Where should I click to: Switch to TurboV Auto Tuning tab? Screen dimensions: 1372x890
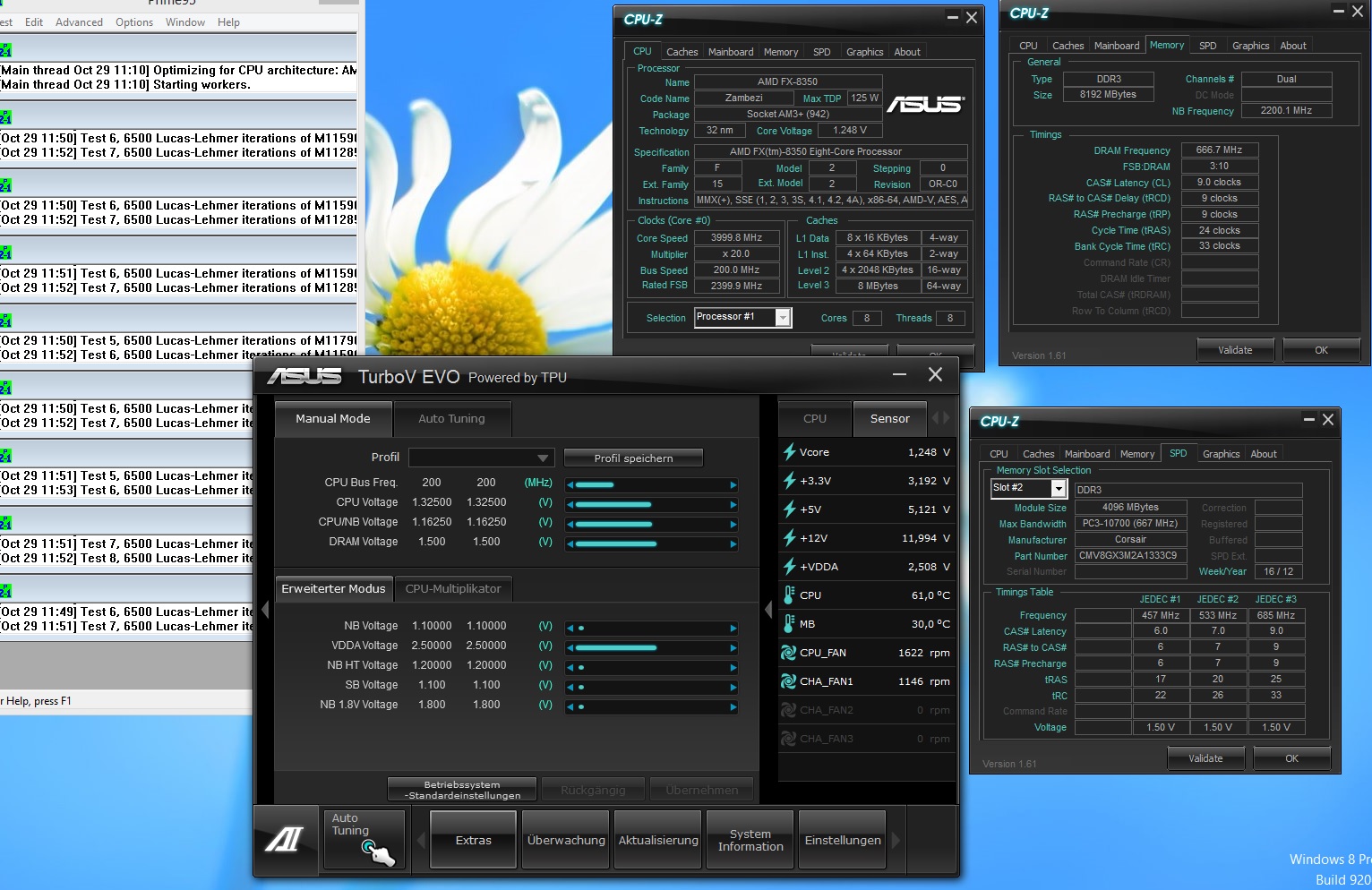(x=451, y=418)
